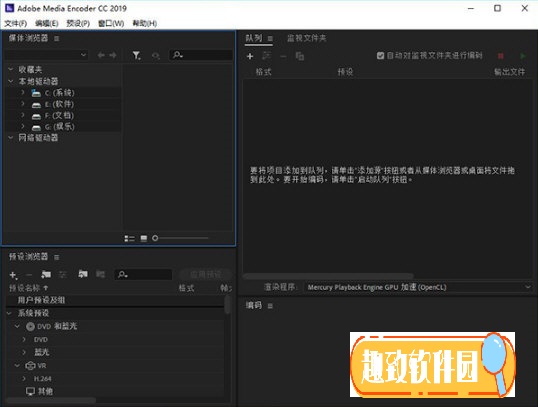Expand the 蓝光 preset subgroup
538x407 pixels.
(x=24, y=352)
